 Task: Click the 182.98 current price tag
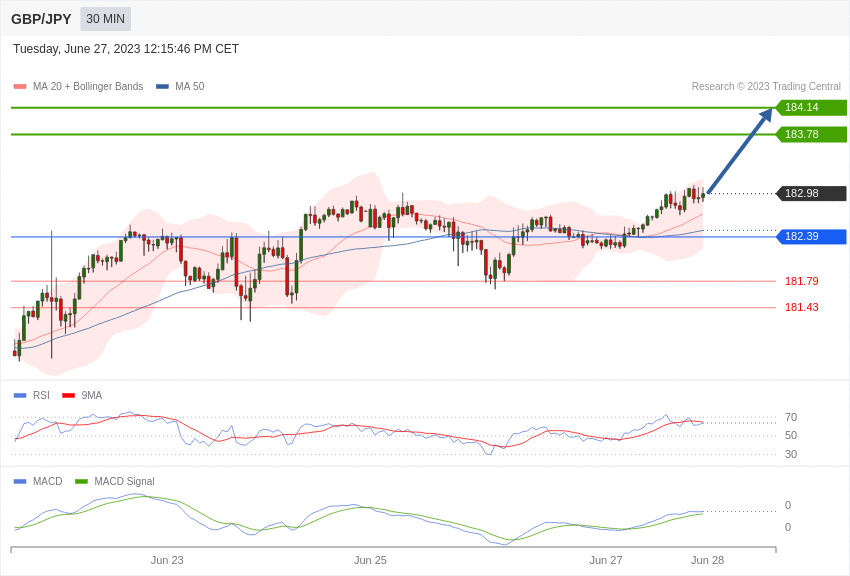tap(811, 194)
